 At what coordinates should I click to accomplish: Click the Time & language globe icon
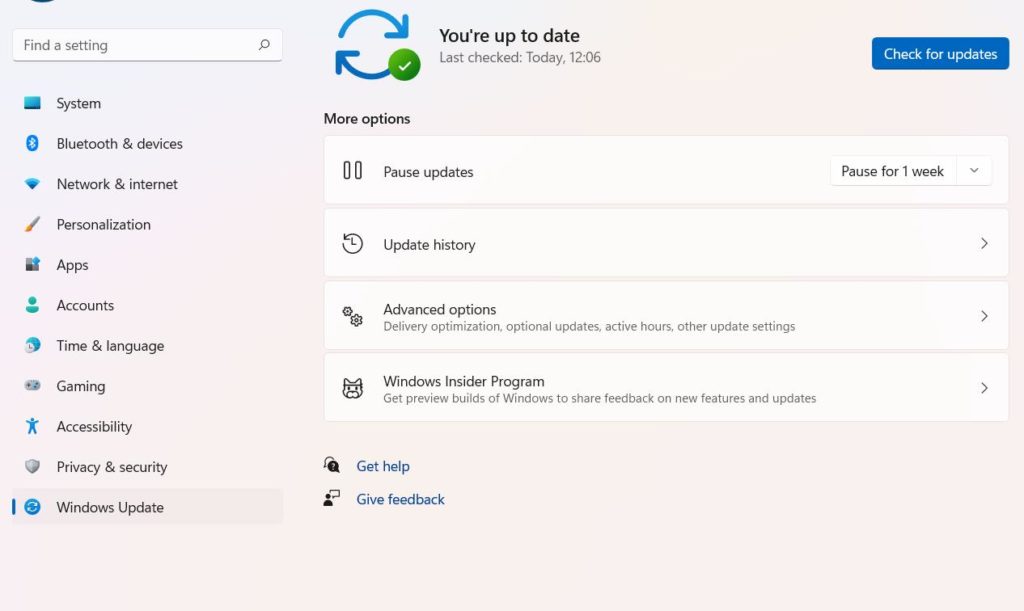[x=32, y=345]
